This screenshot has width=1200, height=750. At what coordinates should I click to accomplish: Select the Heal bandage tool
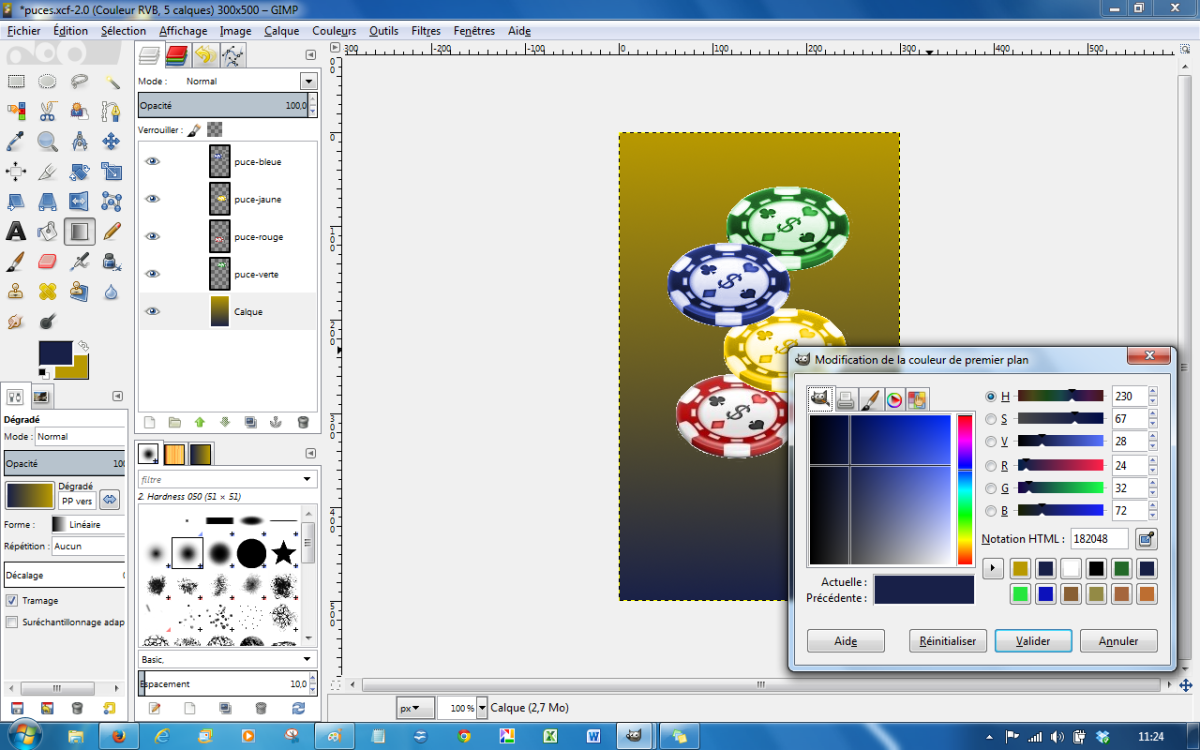click(47, 292)
